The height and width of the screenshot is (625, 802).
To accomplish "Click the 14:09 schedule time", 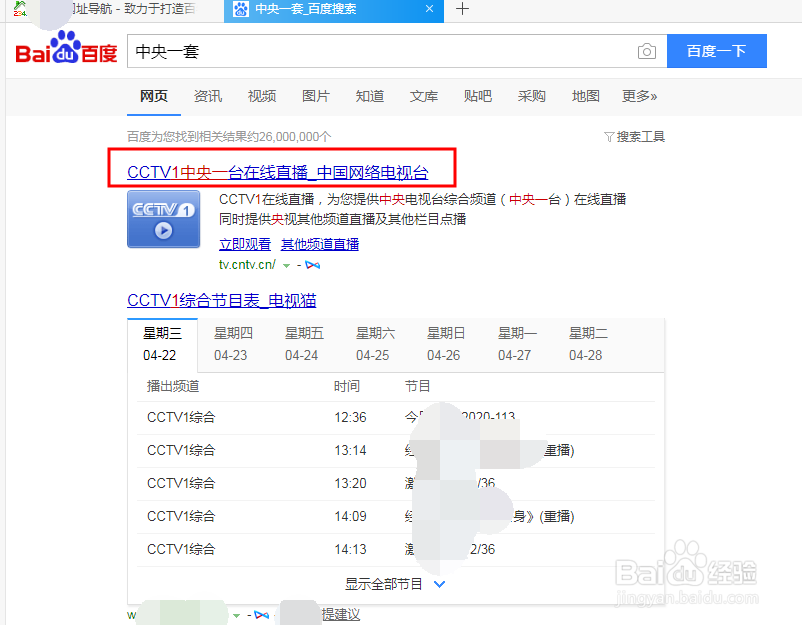I will click(x=350, y=516).
